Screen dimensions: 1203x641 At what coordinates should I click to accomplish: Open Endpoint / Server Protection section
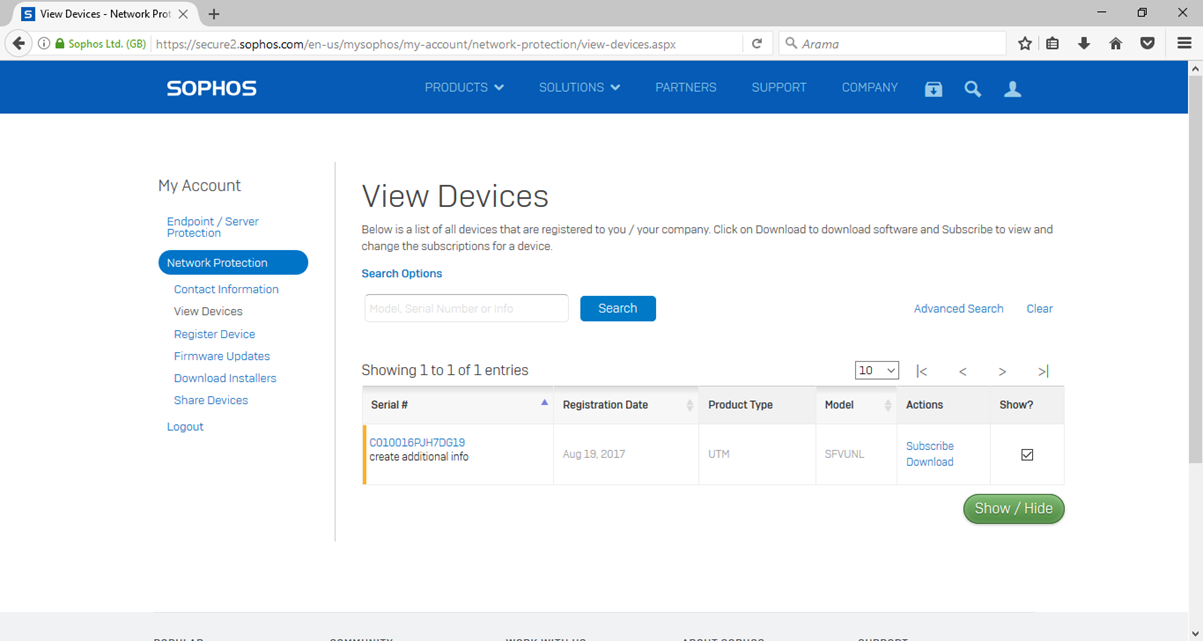[212, 227]
